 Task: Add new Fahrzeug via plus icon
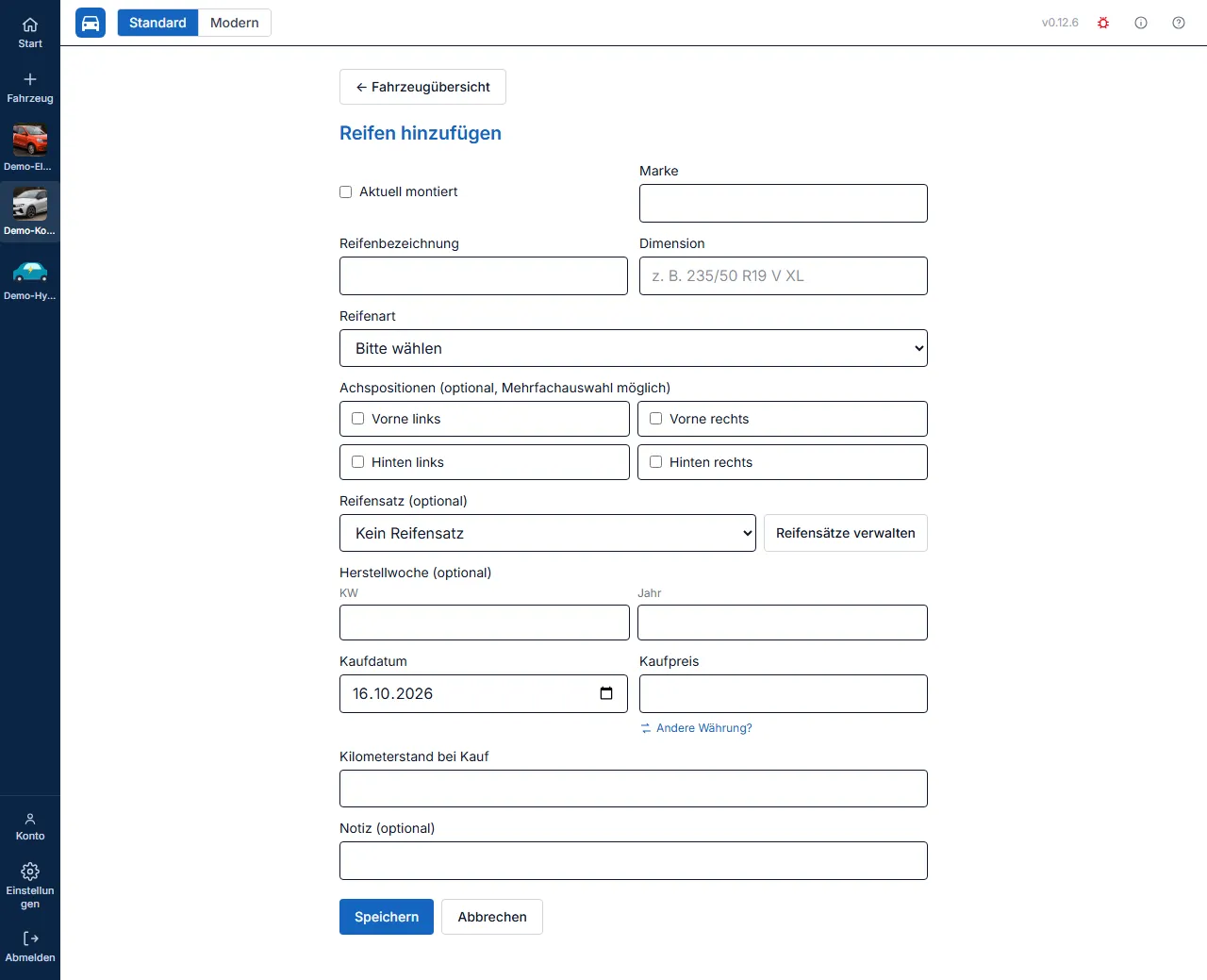coord(30,79)
